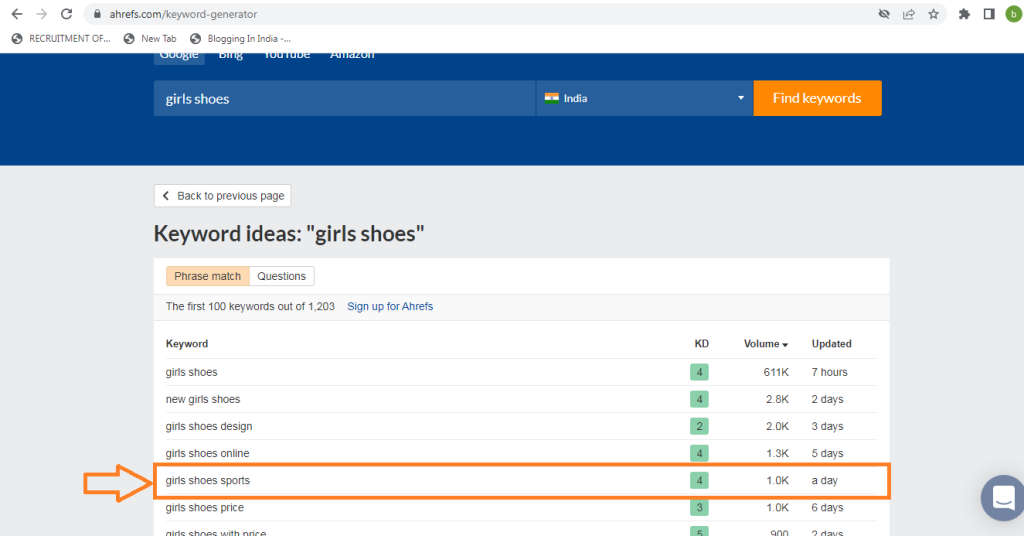Viewport: 1024px width, 536px height.
Task: Select Phrase match tab
Action: 208,276
